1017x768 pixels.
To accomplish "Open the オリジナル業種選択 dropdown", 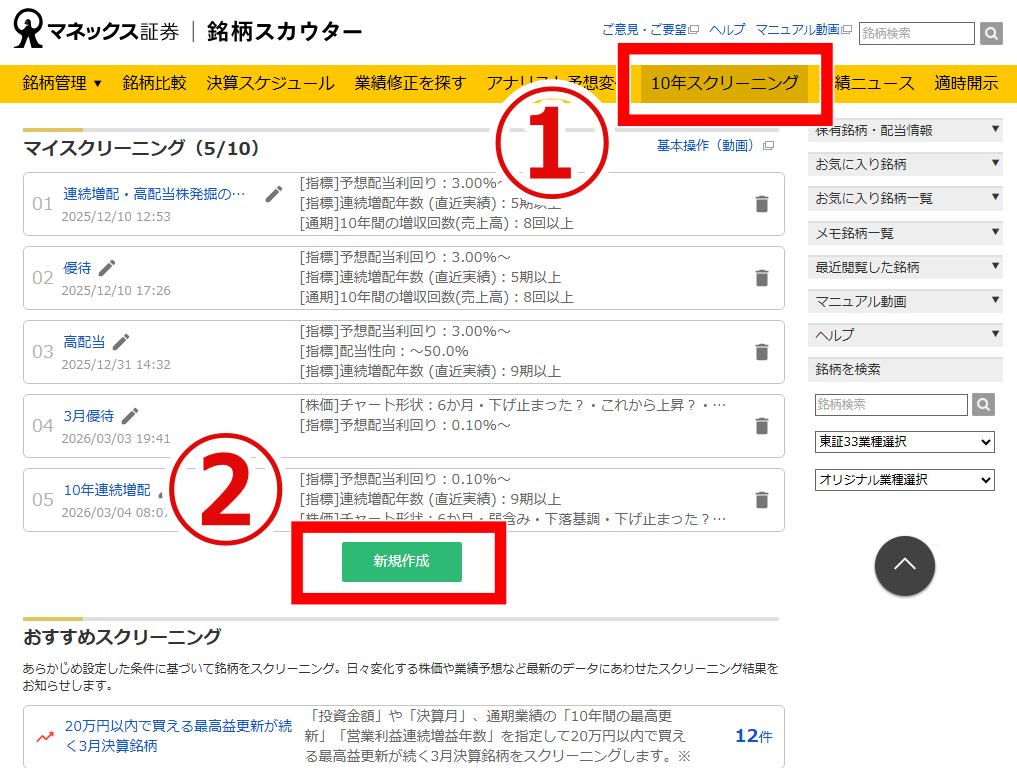I will click(905, 480).
